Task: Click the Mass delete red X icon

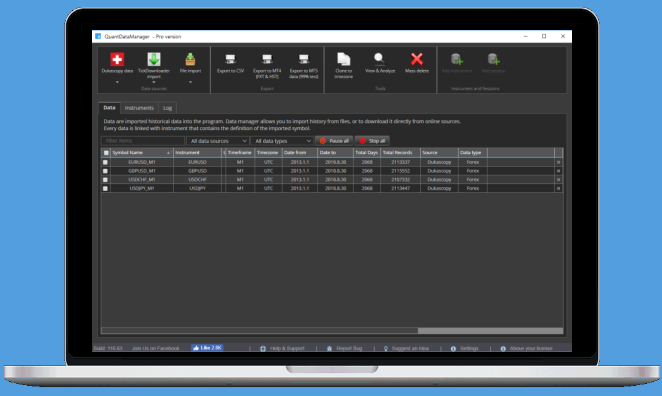Action: pyautogui.click(x=417, y=59)
